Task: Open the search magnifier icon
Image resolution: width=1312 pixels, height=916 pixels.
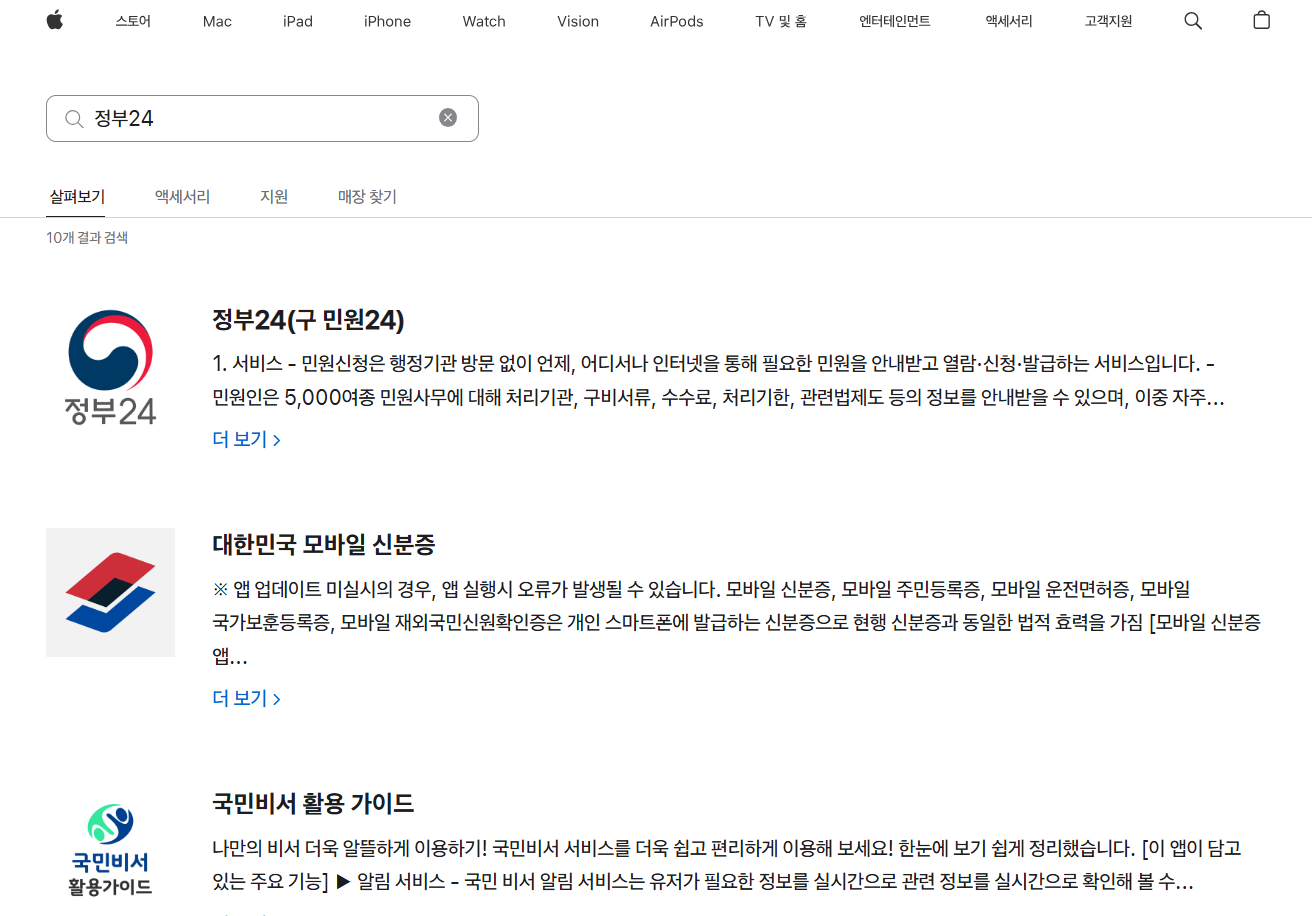Action: click(x=1192, y=20)
